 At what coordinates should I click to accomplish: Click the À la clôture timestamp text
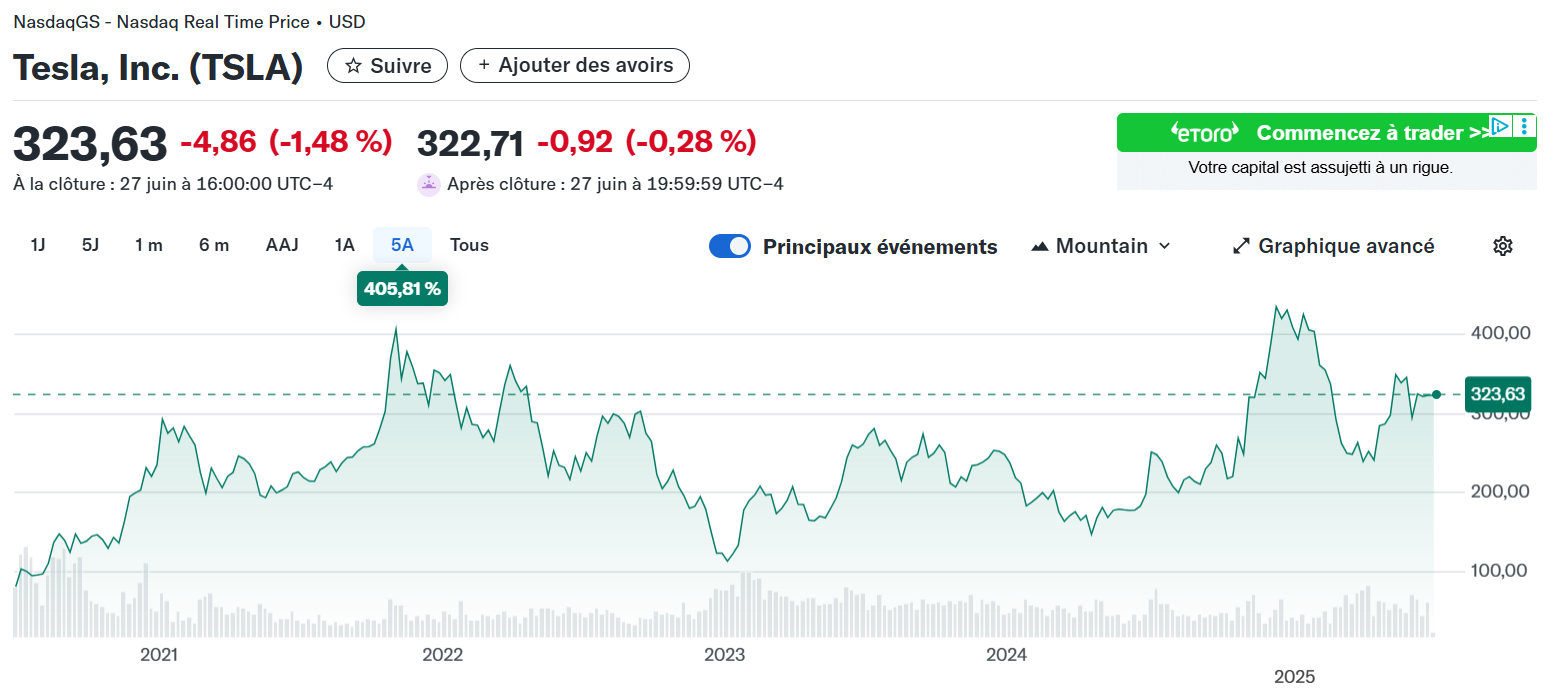tap(173, 185)
